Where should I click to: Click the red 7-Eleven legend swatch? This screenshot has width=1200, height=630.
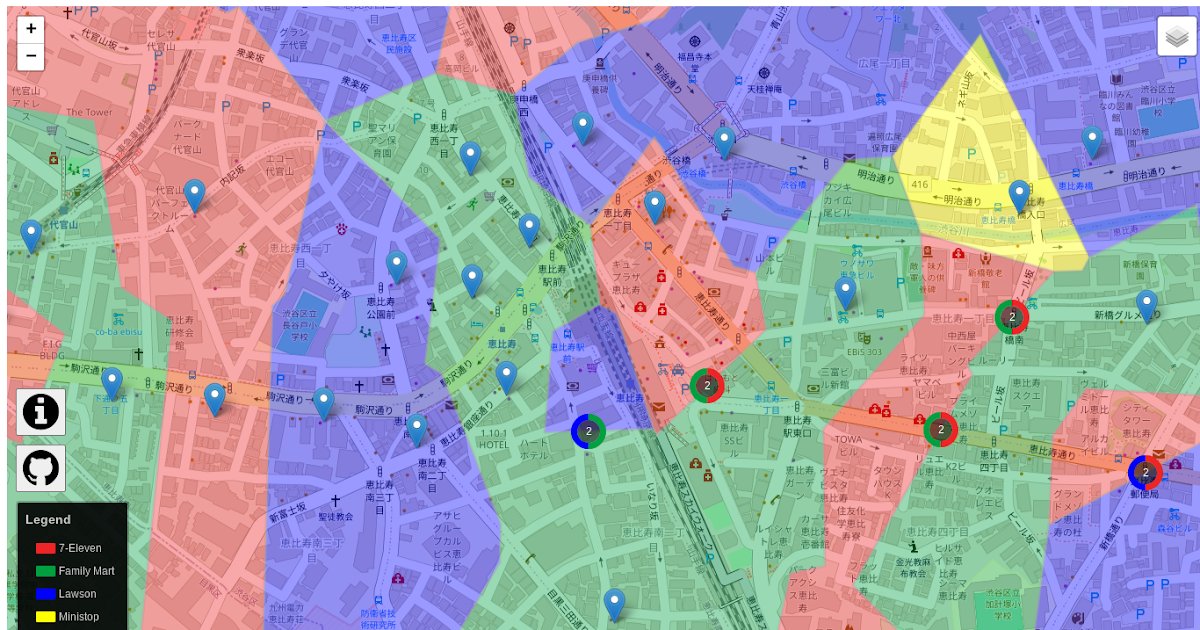pos(45,548)
